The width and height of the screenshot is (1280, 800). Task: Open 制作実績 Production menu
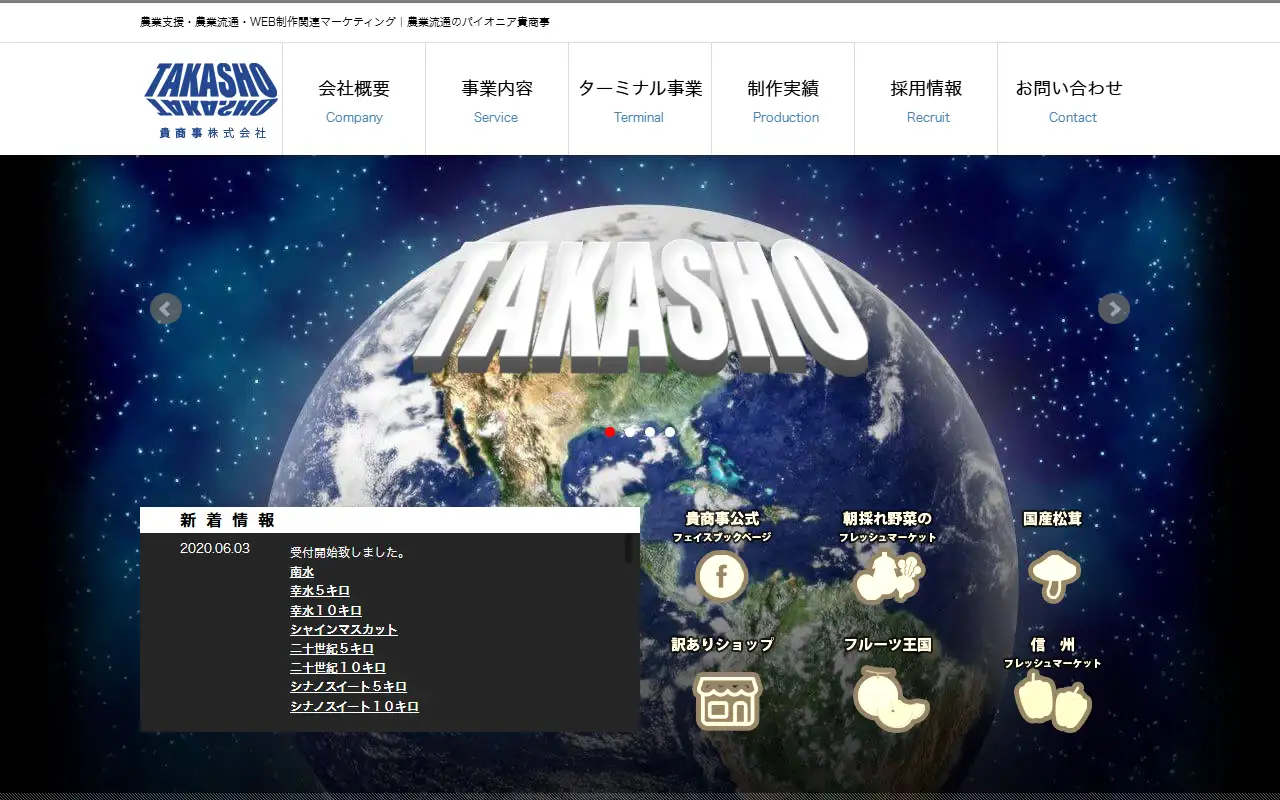783,100
